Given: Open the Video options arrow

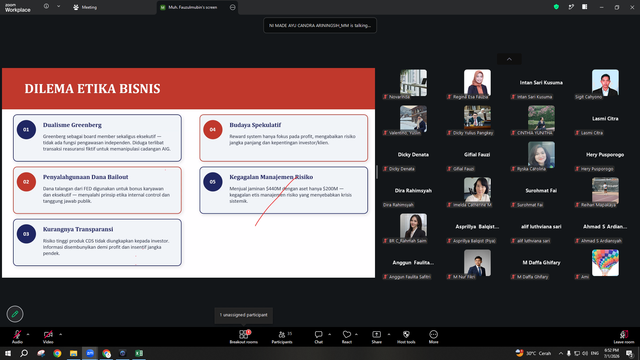Looking at the screenshot, I should 60,334.
